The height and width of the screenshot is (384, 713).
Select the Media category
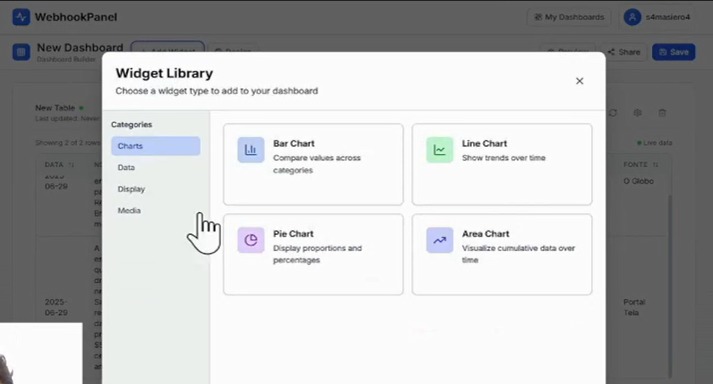156,210
